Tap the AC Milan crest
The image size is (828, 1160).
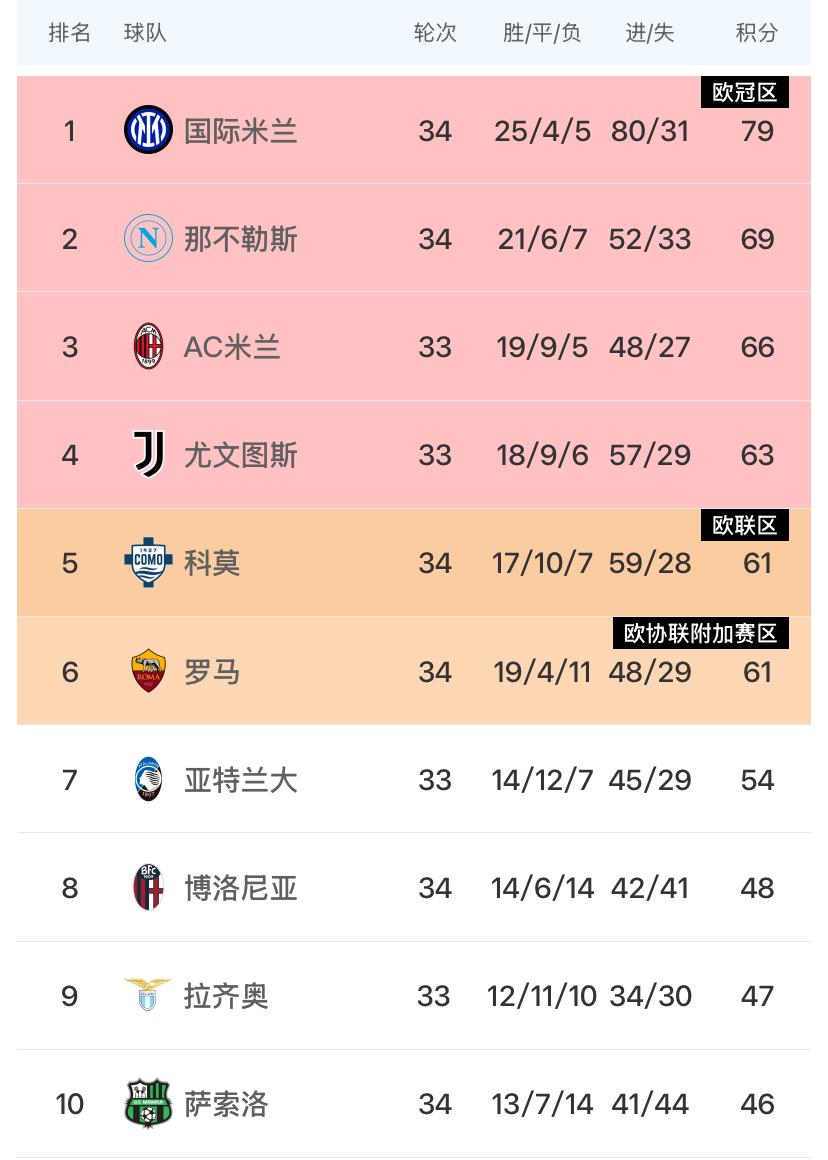point(148,346)
